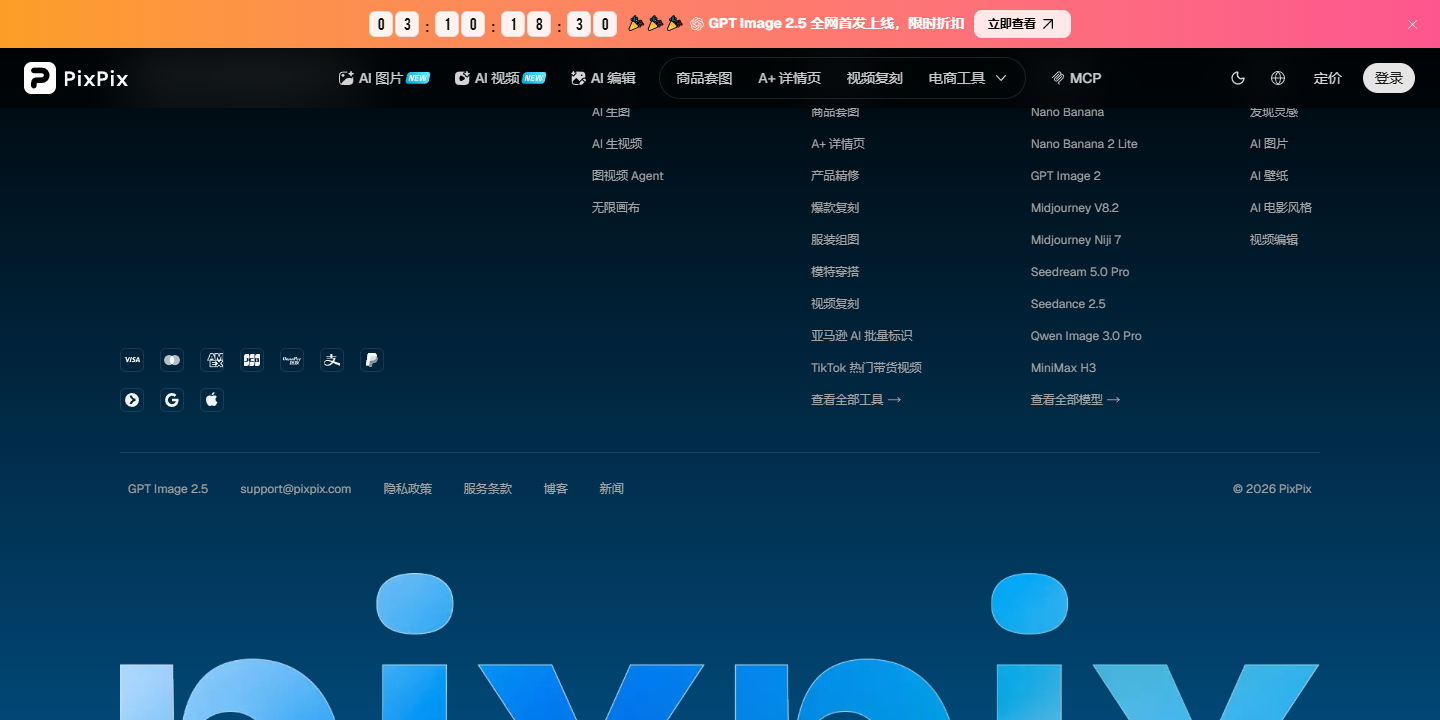Click the UnionPay payment icon

tap(292, 360)
